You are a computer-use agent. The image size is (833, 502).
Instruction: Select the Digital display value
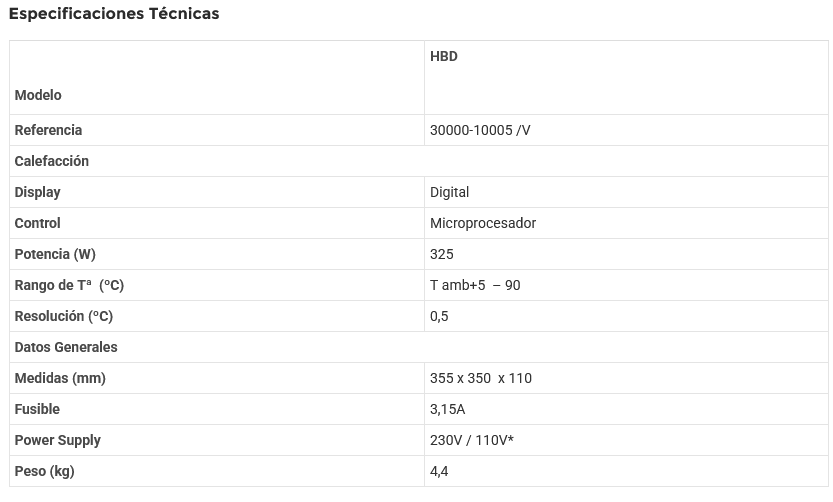tap(449, 192)
